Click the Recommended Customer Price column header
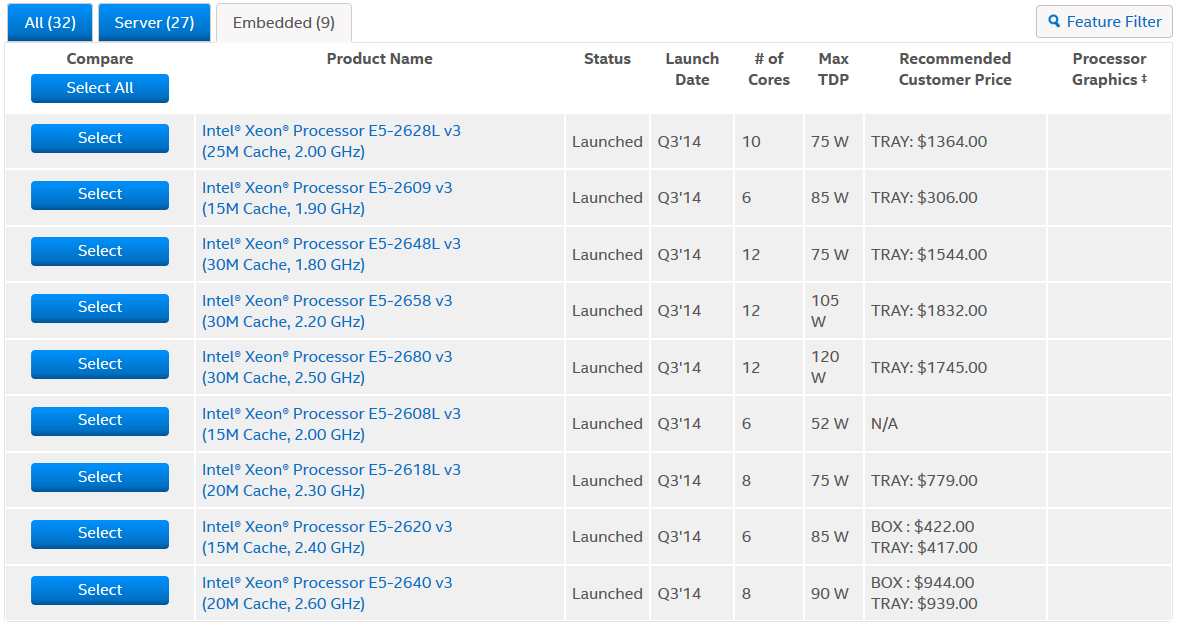Viewport: 1178px width, 626px height. pyautogui.click(x=955, y=69)
